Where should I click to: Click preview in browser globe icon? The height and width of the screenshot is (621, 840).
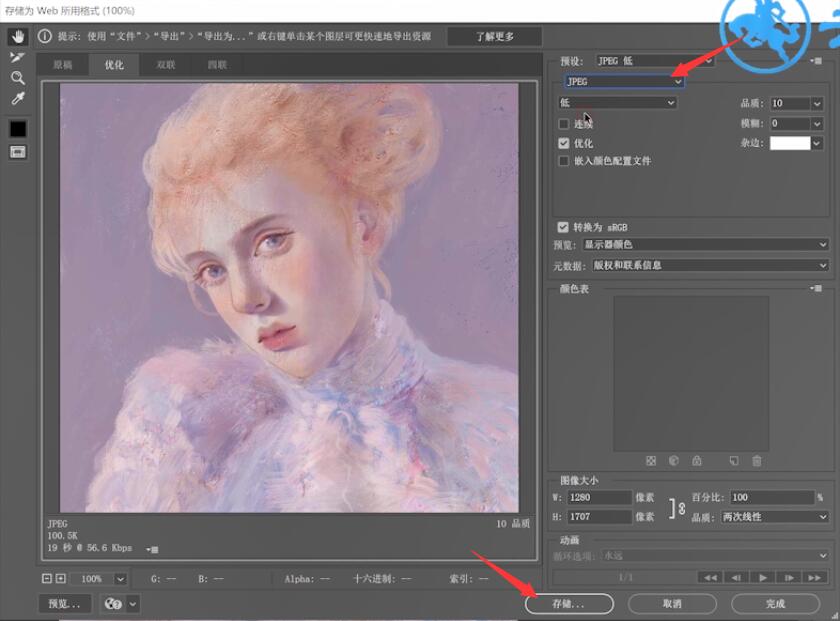click(113, 604)
